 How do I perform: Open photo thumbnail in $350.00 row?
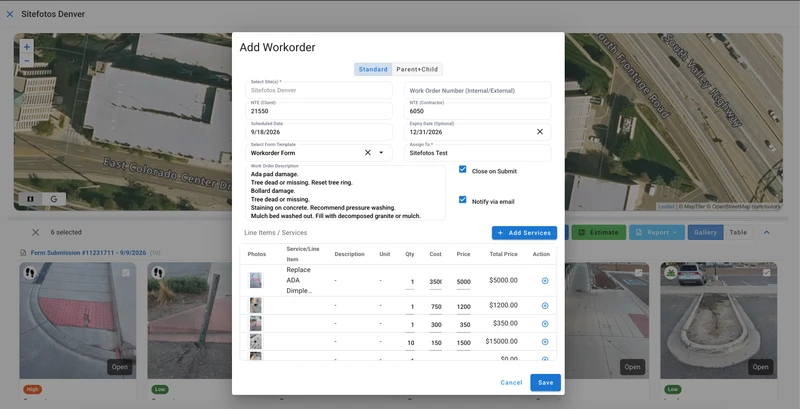click(x=256, y=323)
